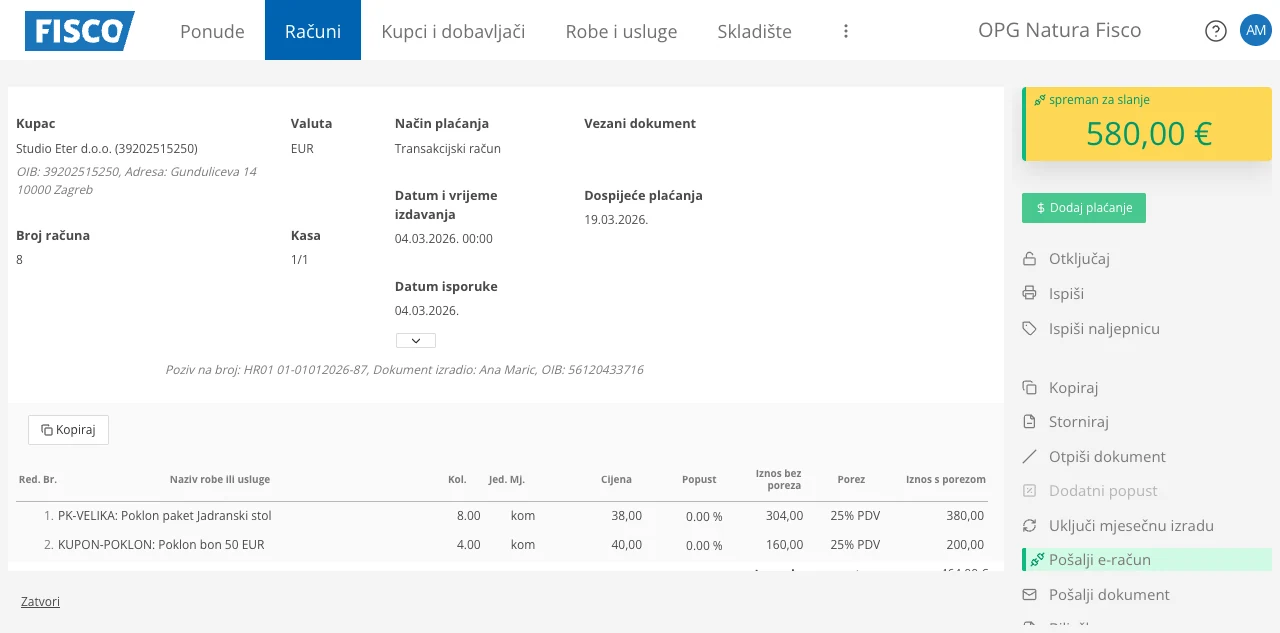The height and width of the screenshot is (633, 1280).
Task: Switch to the Ponude tab
Action: pos(211,31)
